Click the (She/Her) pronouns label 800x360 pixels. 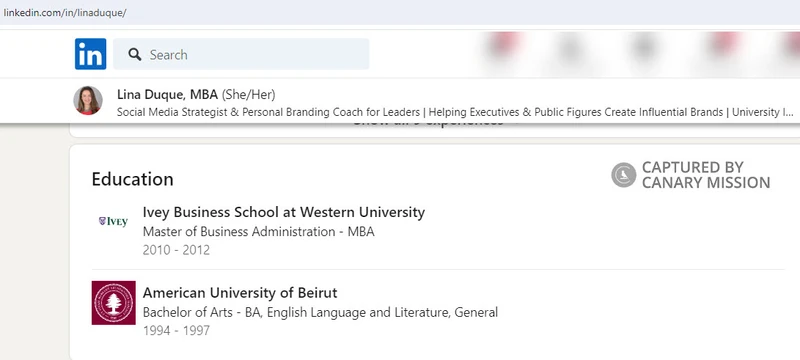pos(248,95)
